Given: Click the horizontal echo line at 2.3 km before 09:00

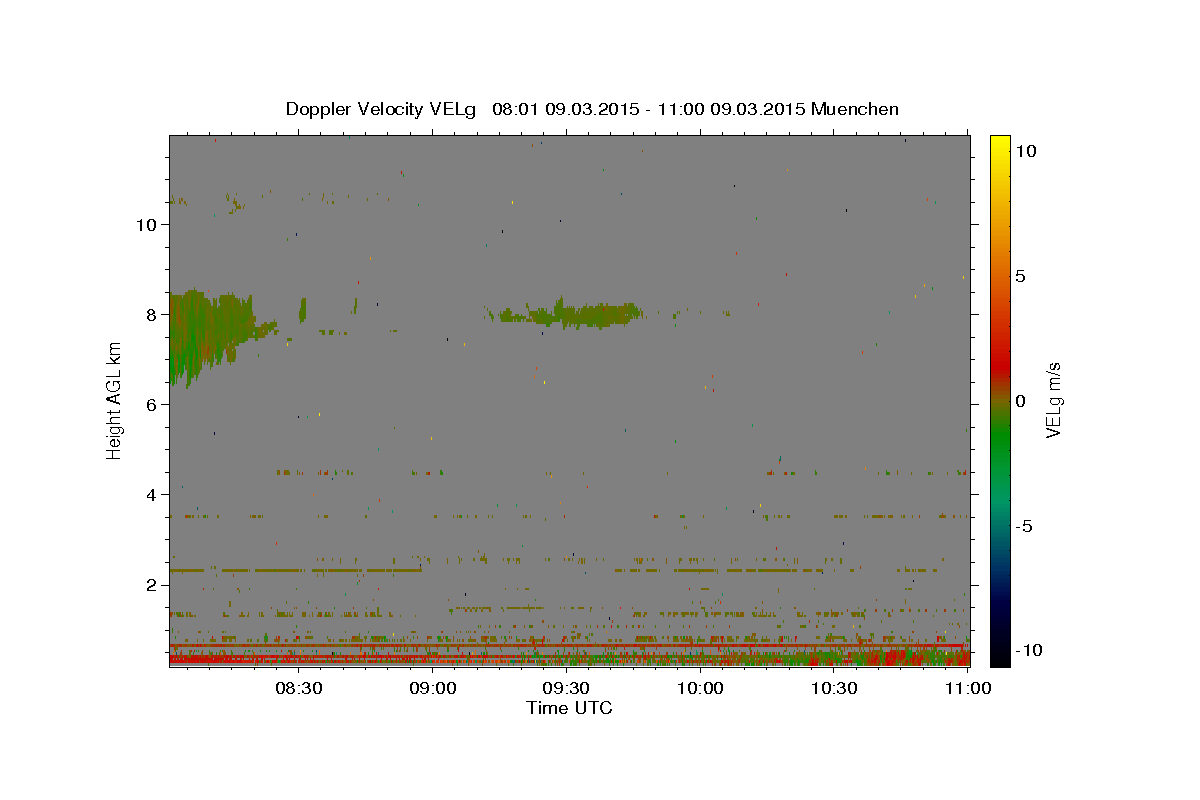Looking at the screenshot, I should click(295, 570).
